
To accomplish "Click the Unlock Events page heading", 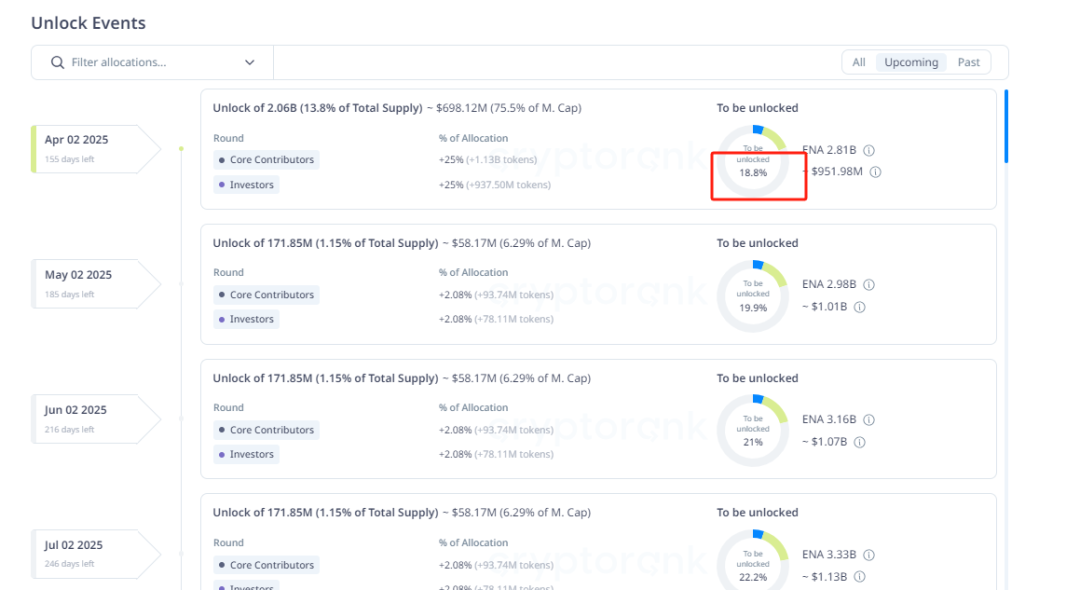I will tap(88, 23).
